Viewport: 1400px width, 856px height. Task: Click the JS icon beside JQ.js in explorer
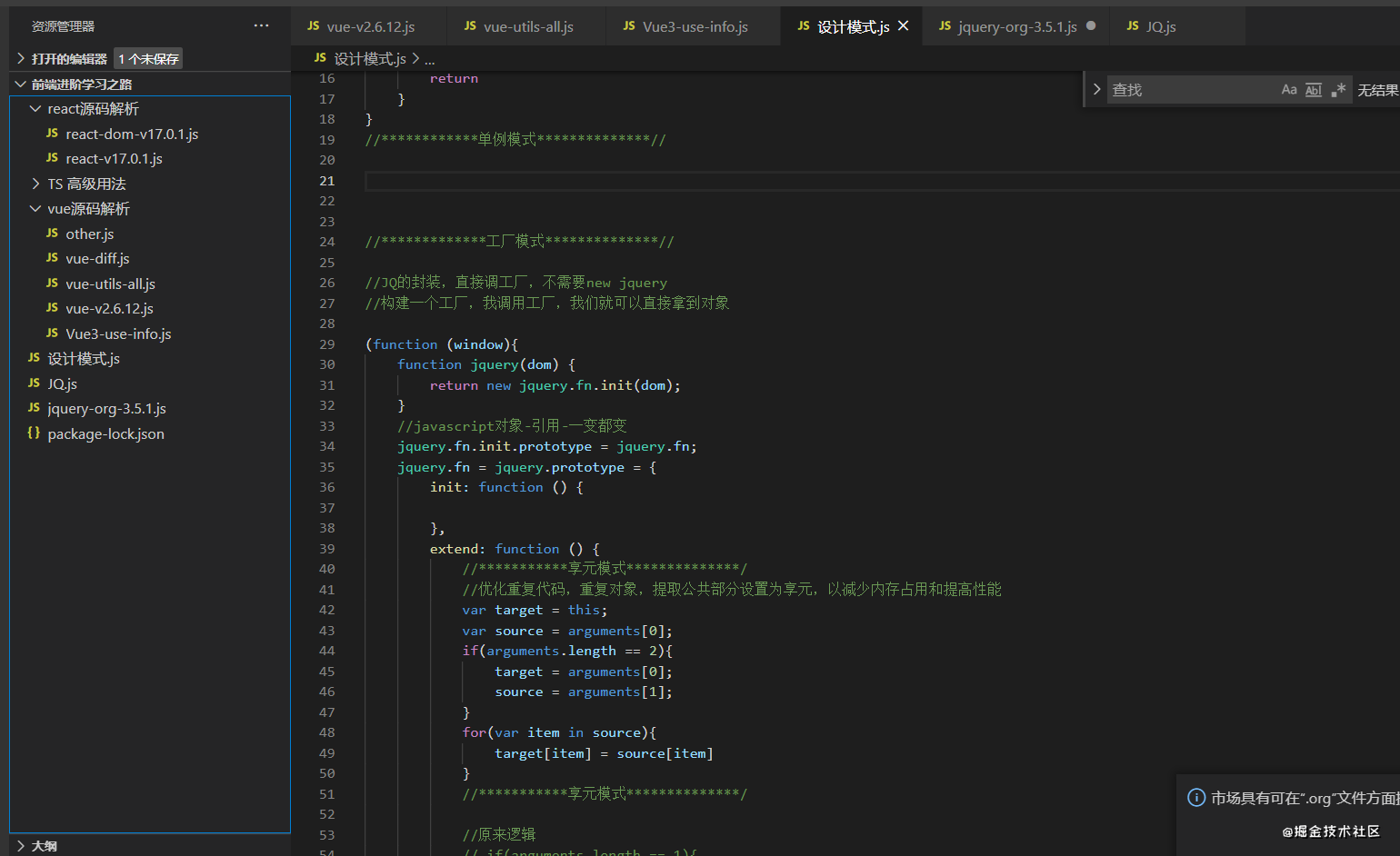click(34, 383)
